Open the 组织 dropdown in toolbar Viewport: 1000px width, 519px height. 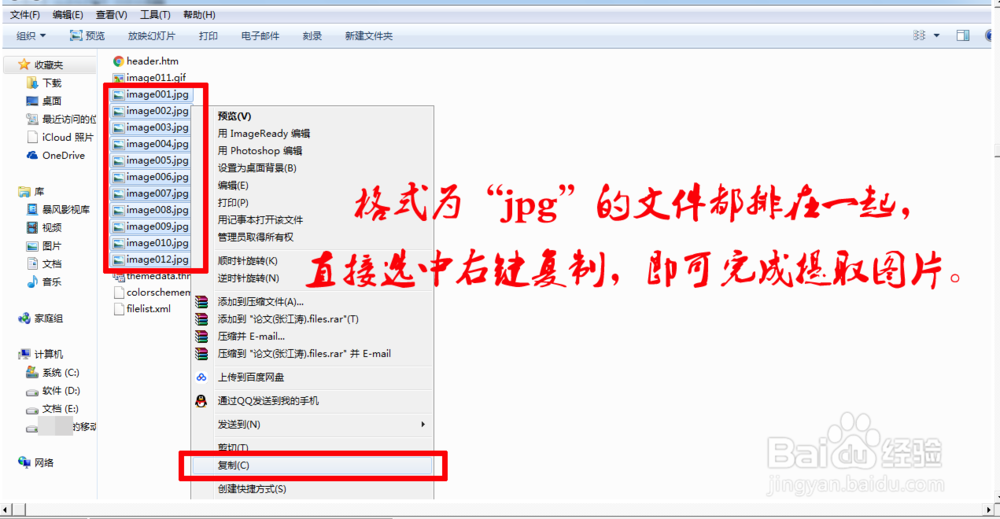point(31,36)
